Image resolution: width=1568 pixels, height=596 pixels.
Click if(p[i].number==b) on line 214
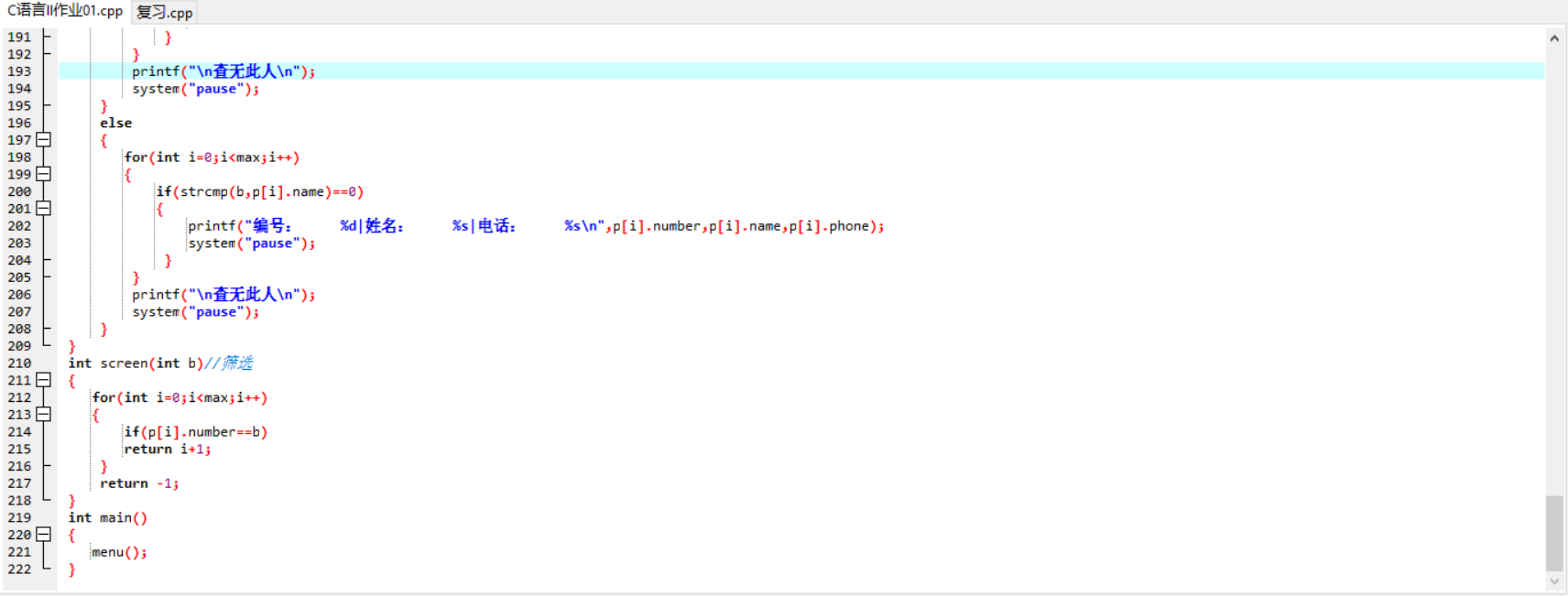(196, 432)
